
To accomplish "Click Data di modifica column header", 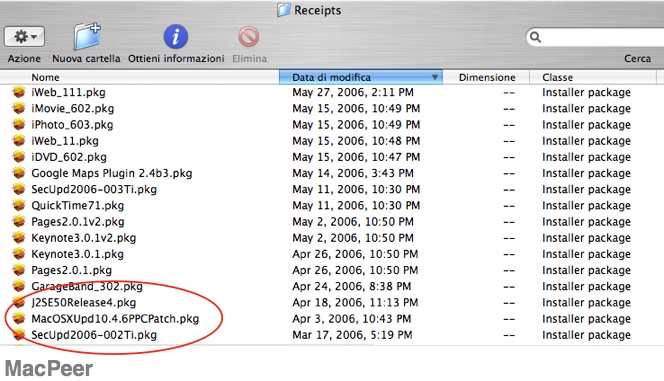I will coord(361,77).
